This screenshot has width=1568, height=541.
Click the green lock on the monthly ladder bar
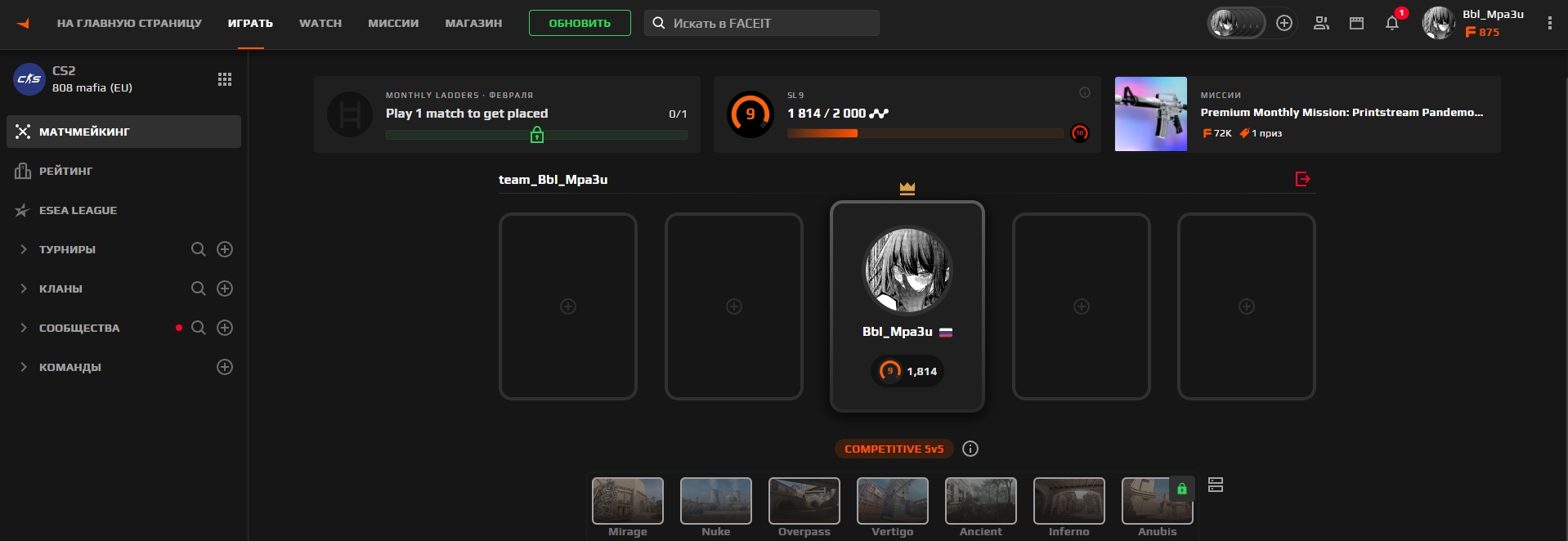(537, 135)
